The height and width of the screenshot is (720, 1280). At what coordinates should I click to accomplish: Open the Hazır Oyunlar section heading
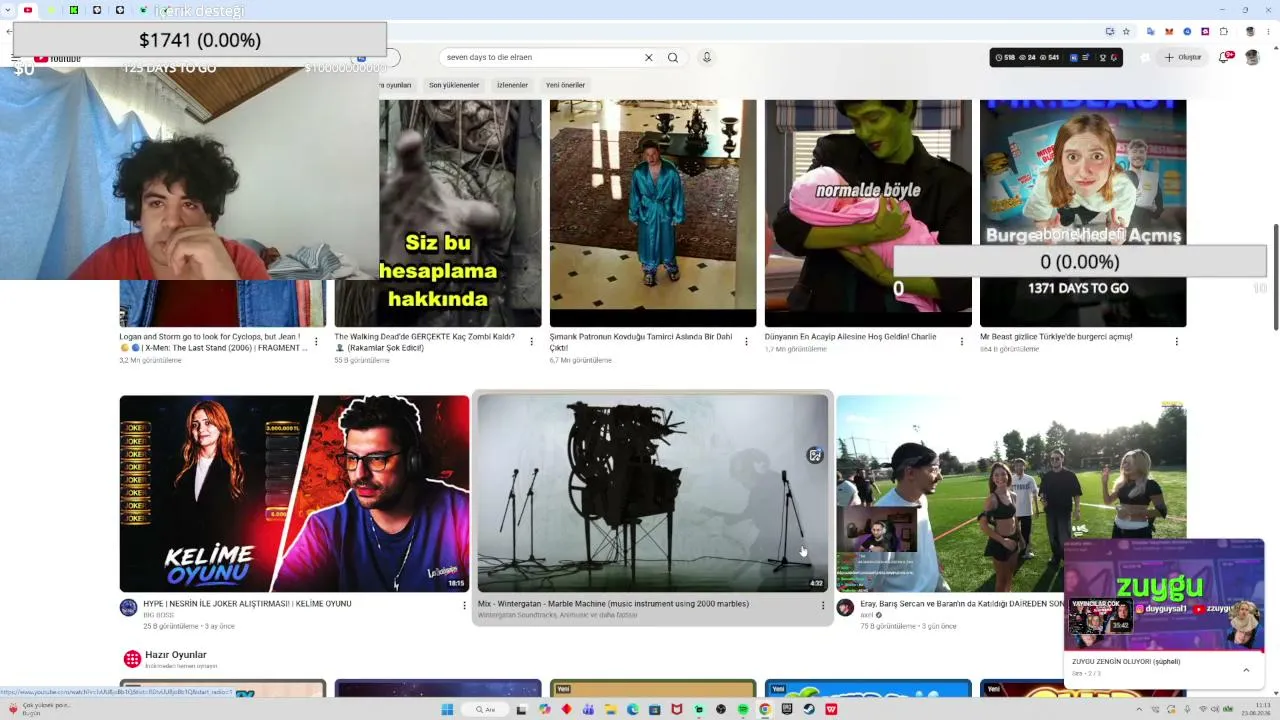[x=176, y=655]
